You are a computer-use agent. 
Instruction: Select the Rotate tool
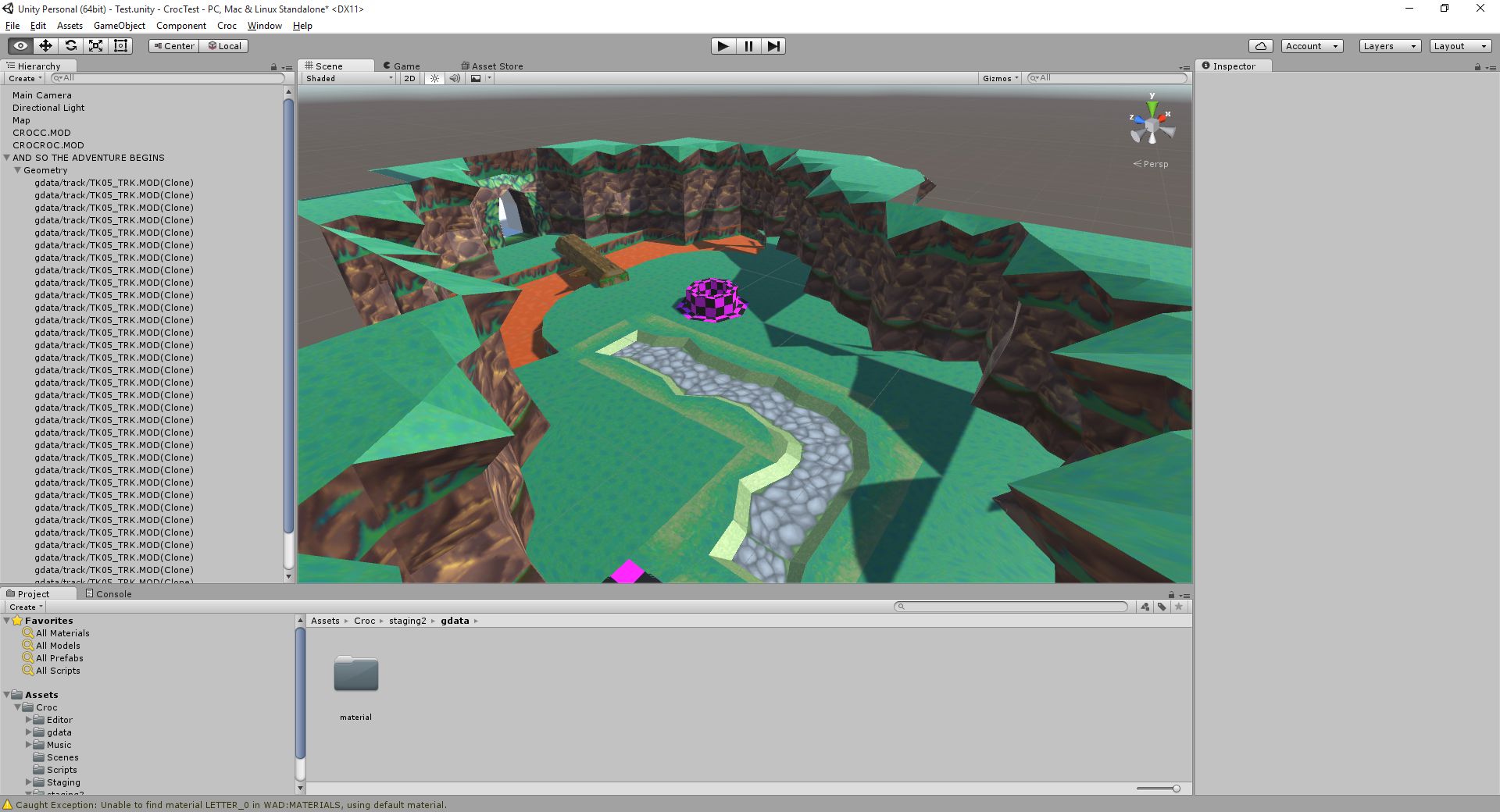[70, 46]
